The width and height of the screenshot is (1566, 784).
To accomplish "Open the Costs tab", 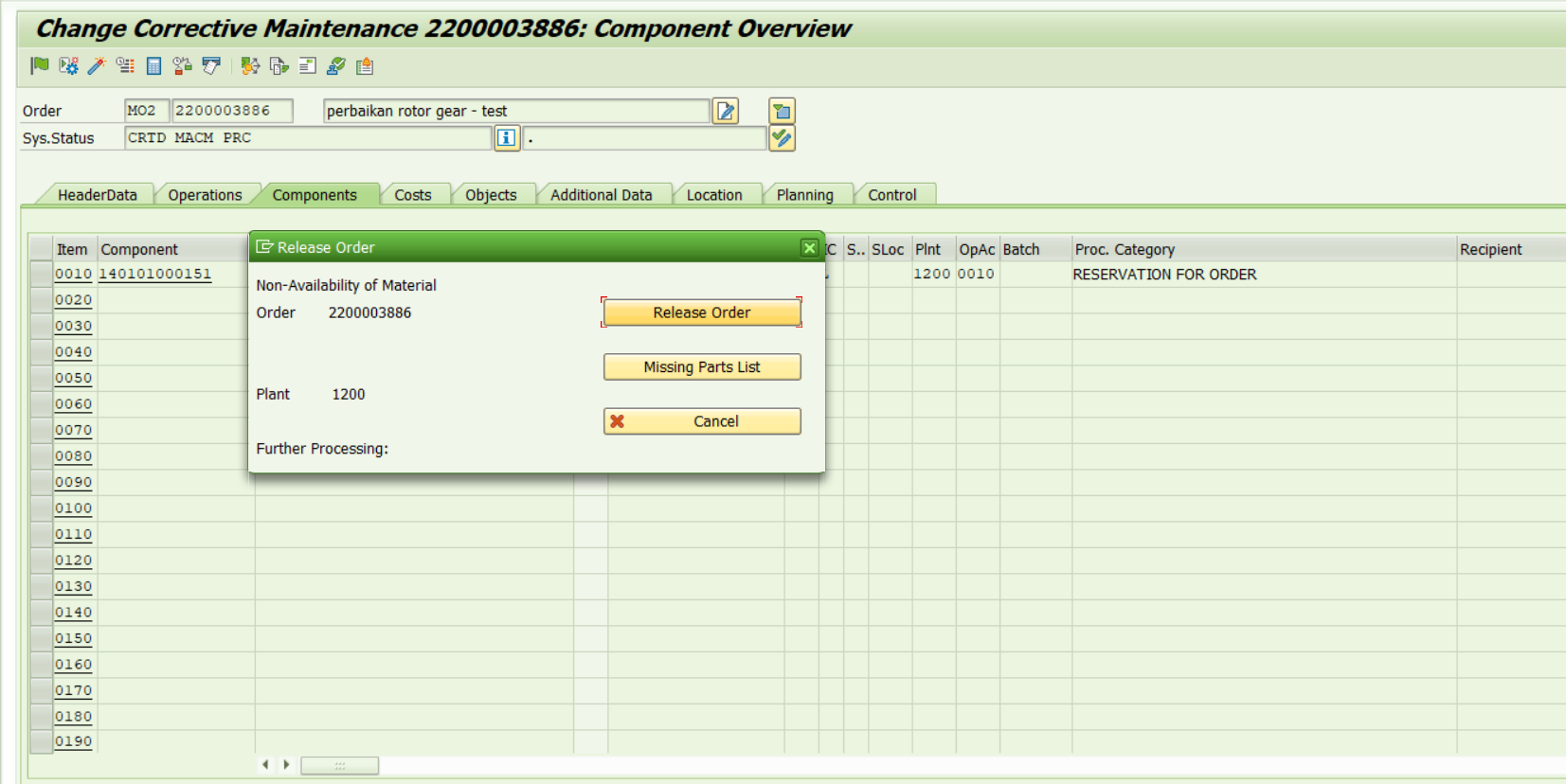I will click(412, 195).
